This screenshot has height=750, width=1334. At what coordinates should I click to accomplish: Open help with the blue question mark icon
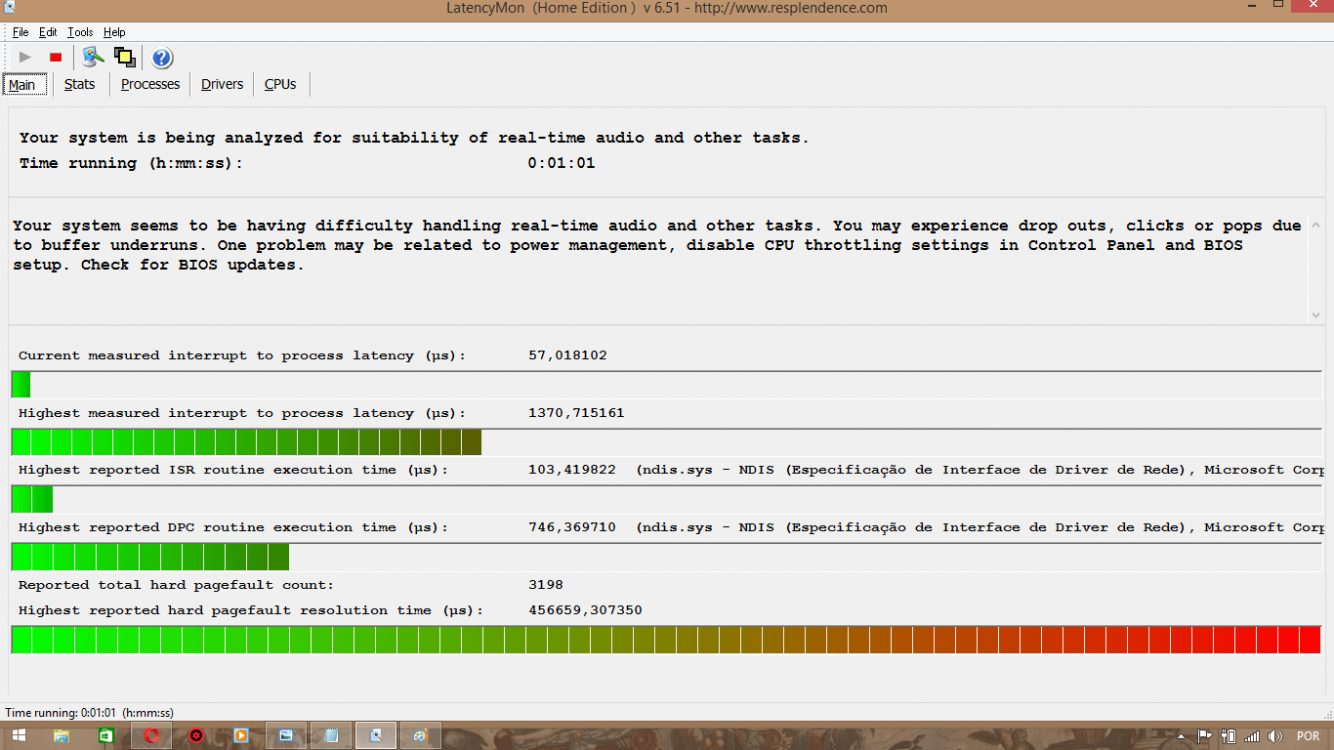162,58
